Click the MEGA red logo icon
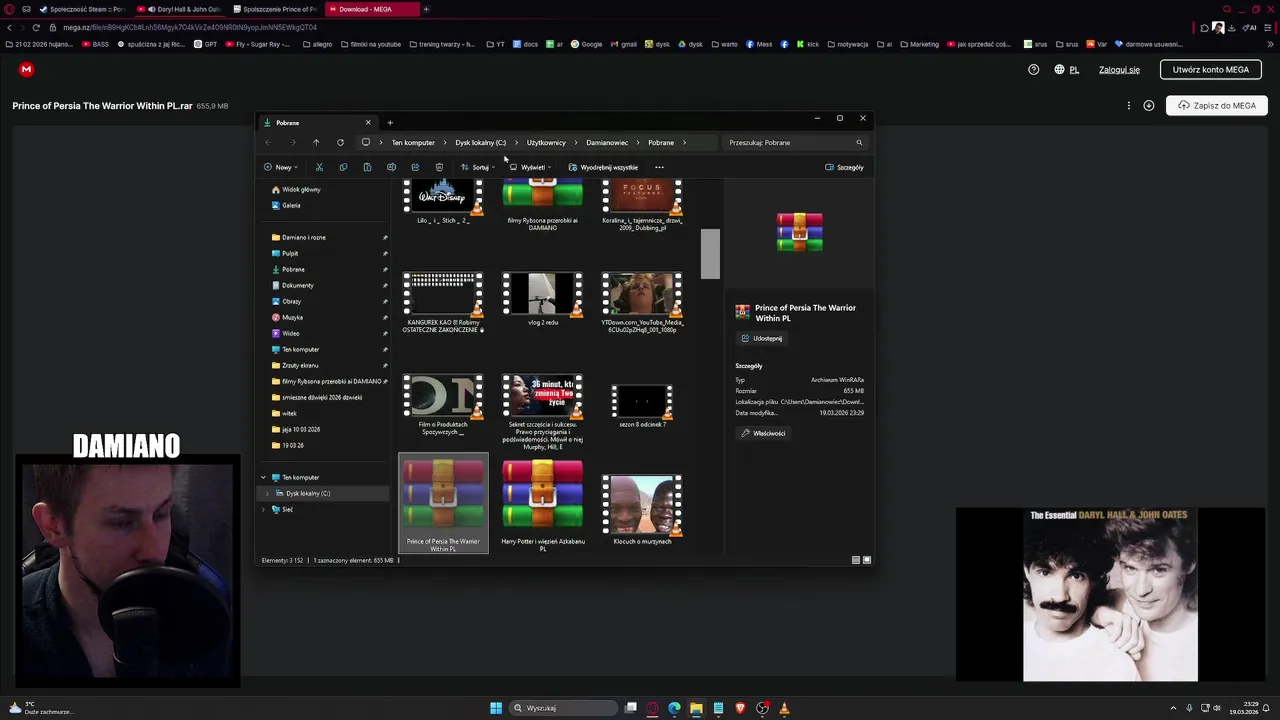1280x720 pixels. coord(26,69)
